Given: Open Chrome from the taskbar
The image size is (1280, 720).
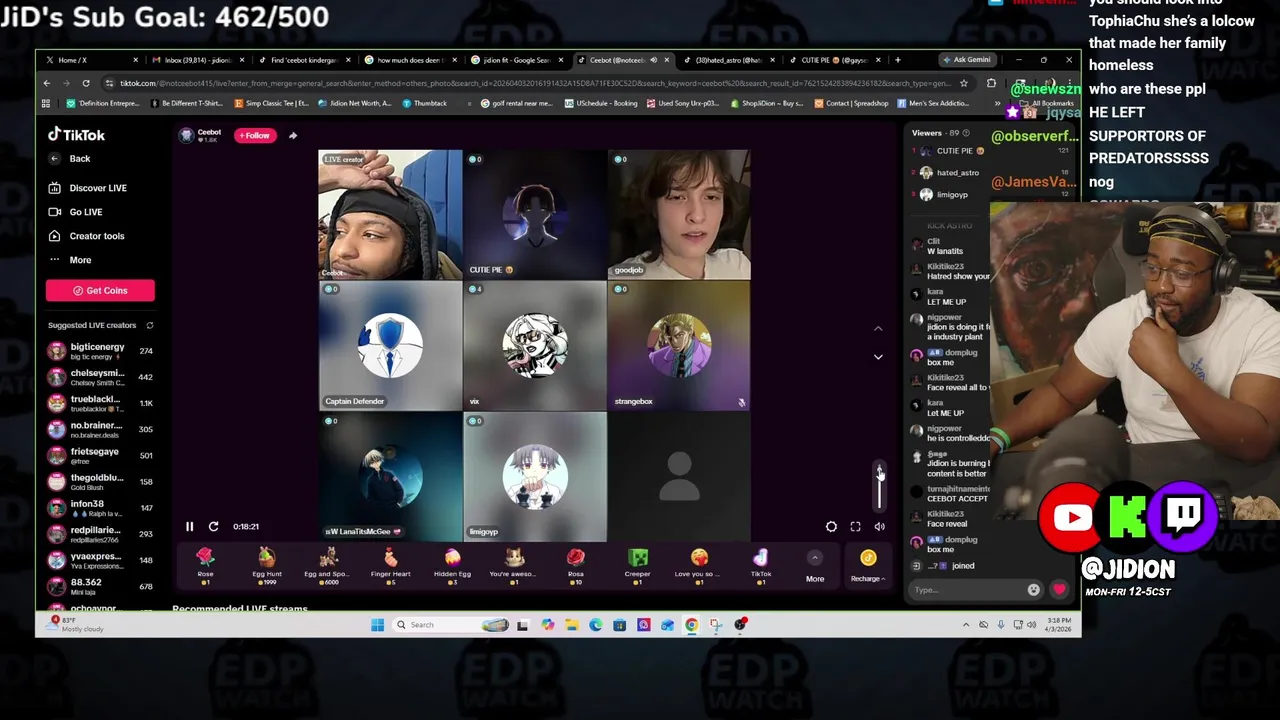Looking at the screenshot, I should tap(691, 625).
